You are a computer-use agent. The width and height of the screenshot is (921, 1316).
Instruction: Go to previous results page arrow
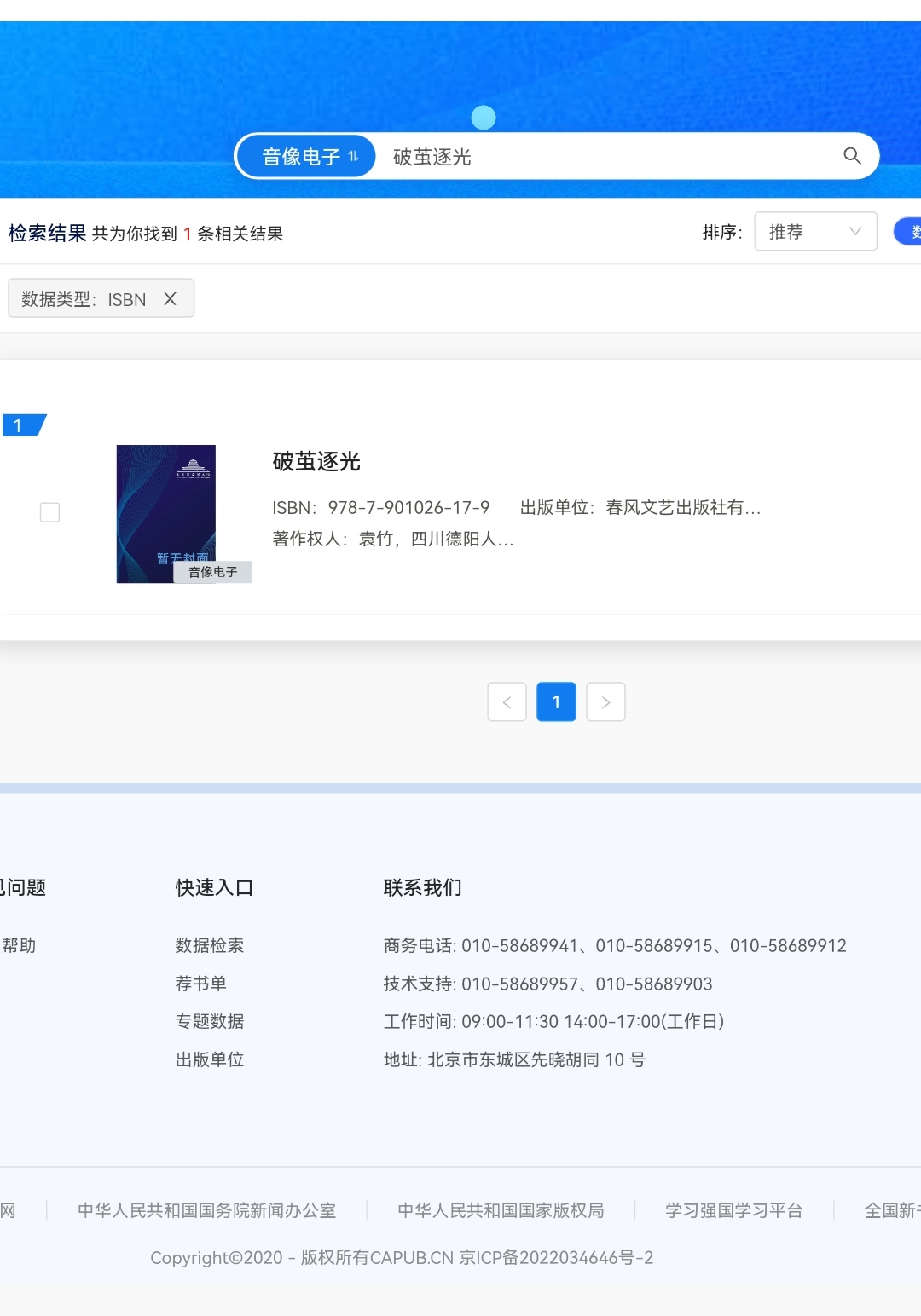(x=507, y=702)
